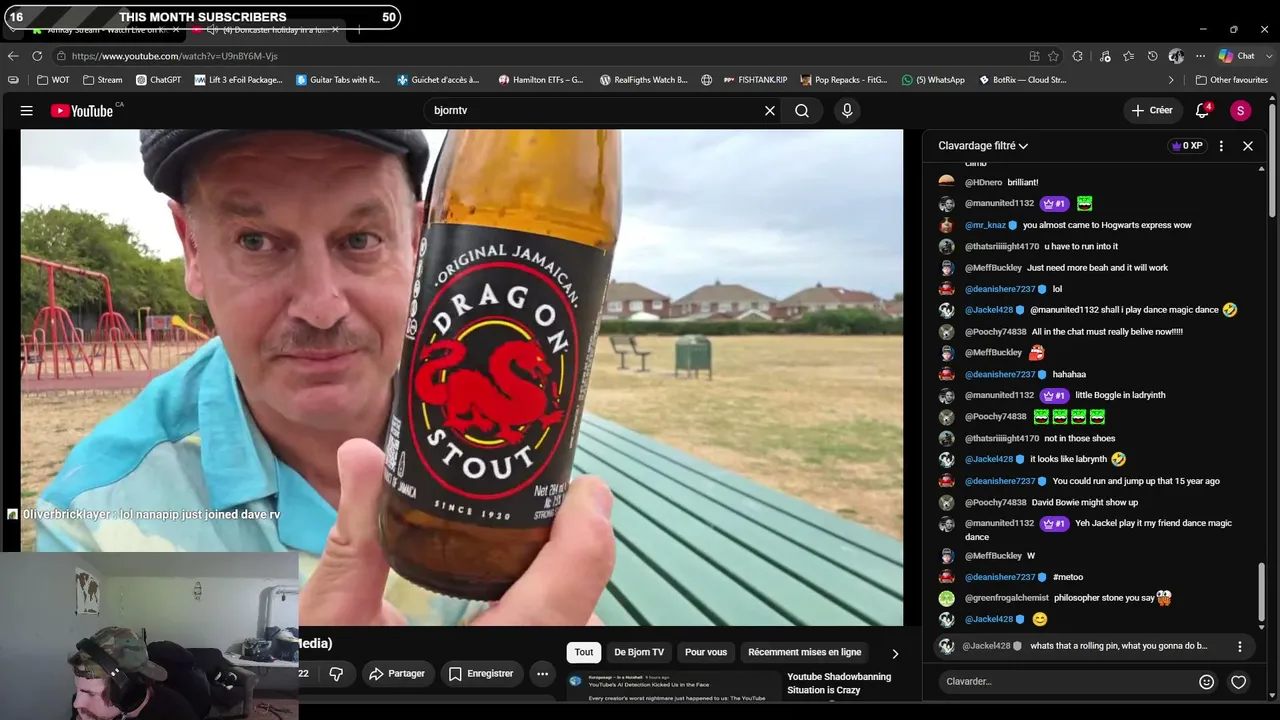The height and width of the screenshot is (720, 1280).
Task: Open Youtube Shadowbanning Situation is Crazy video
Action: pyautogui.click(x=839, y=683)
